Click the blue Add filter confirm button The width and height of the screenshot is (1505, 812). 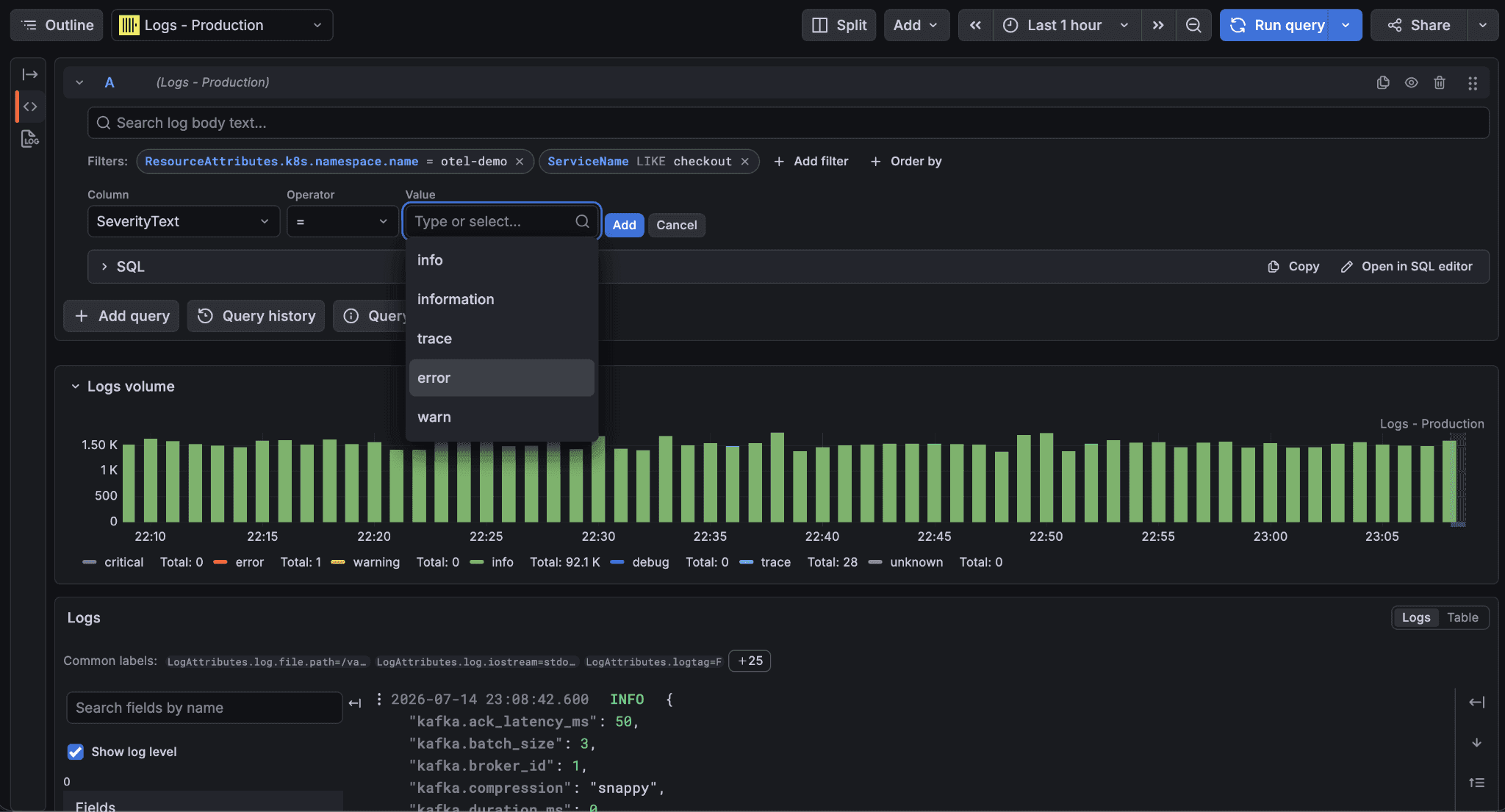[x=624, y=225]
